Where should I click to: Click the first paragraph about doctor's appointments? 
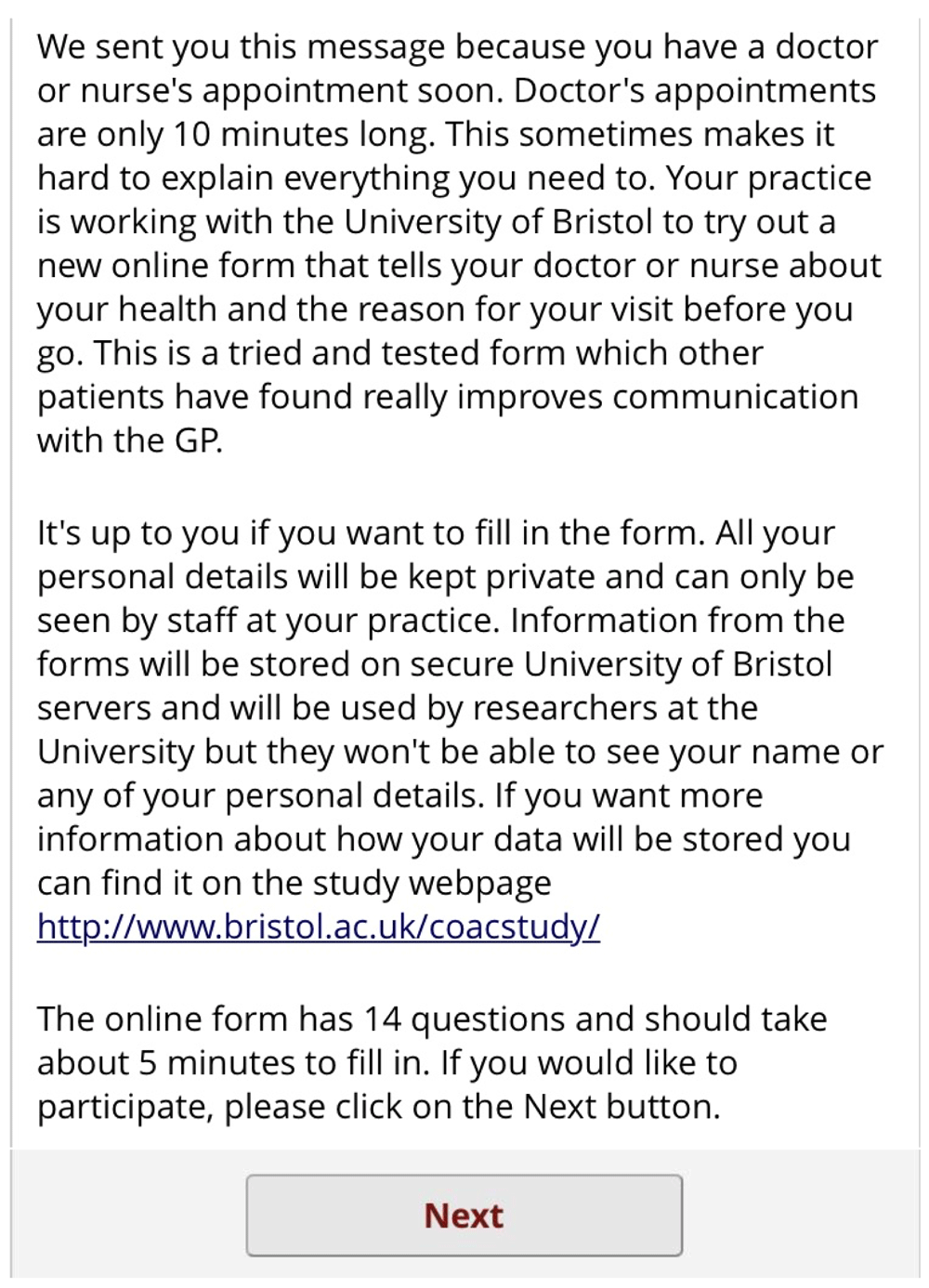pos(455,243)
